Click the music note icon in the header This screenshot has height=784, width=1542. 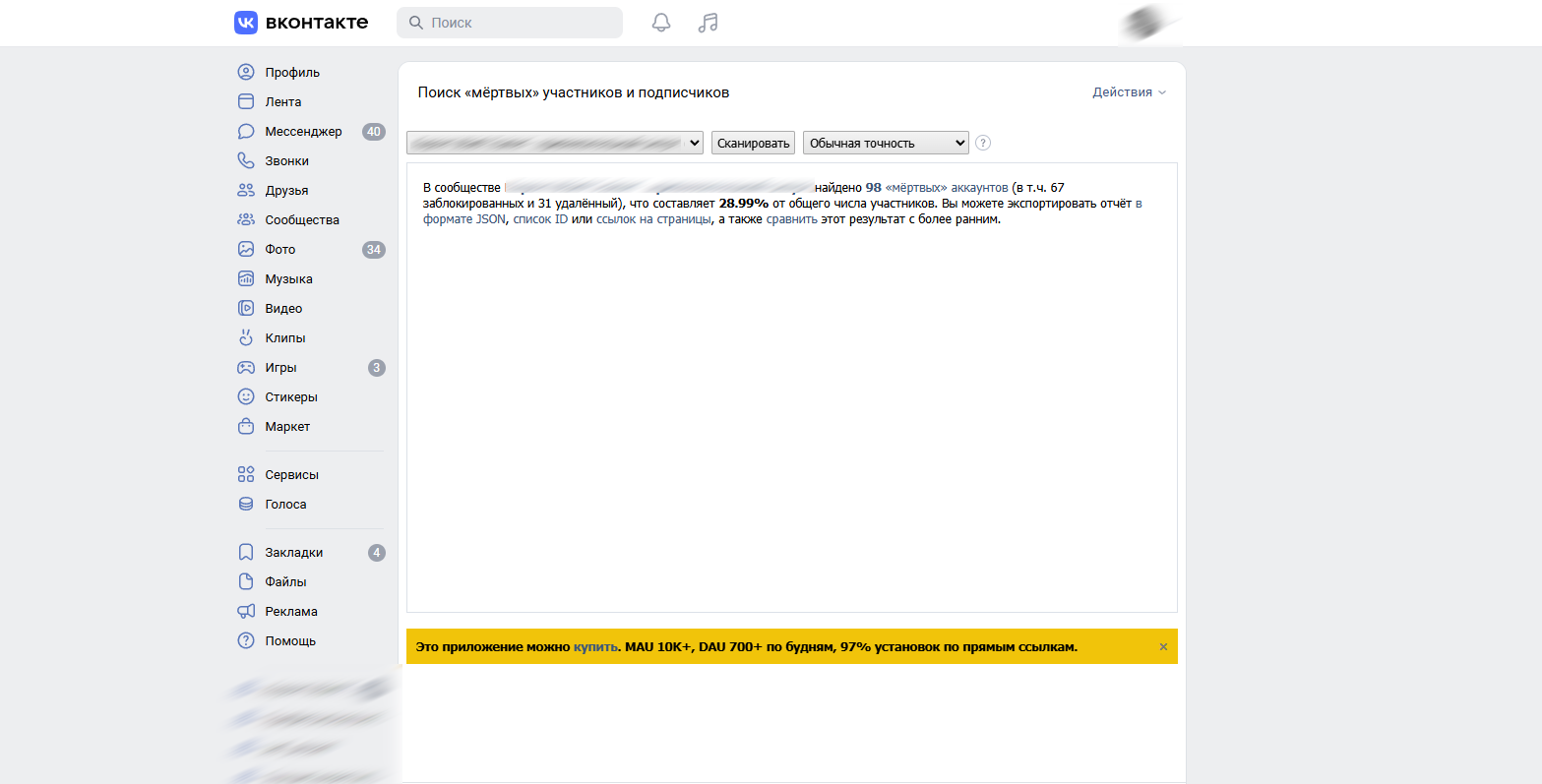(708, 22)
